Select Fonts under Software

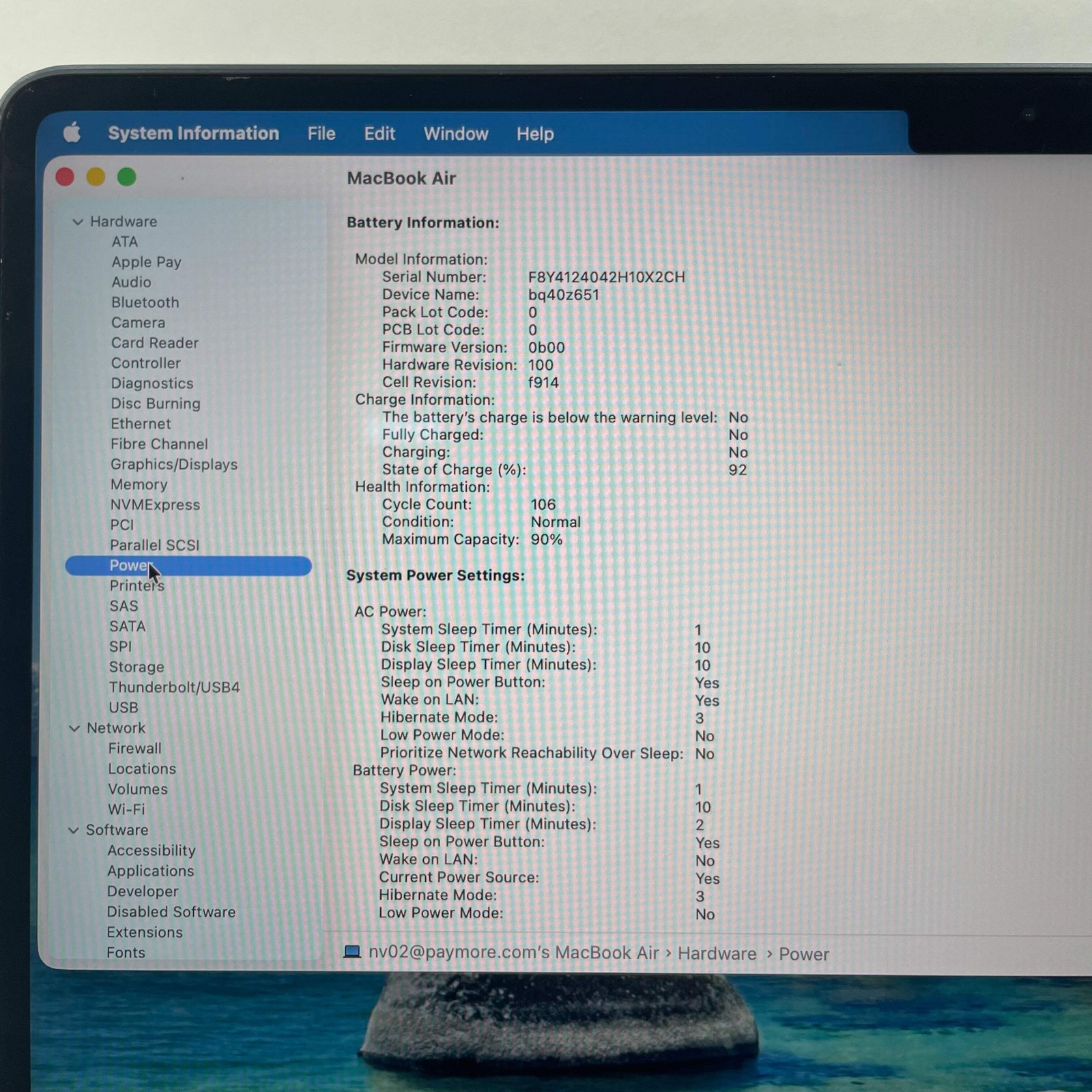126,953
